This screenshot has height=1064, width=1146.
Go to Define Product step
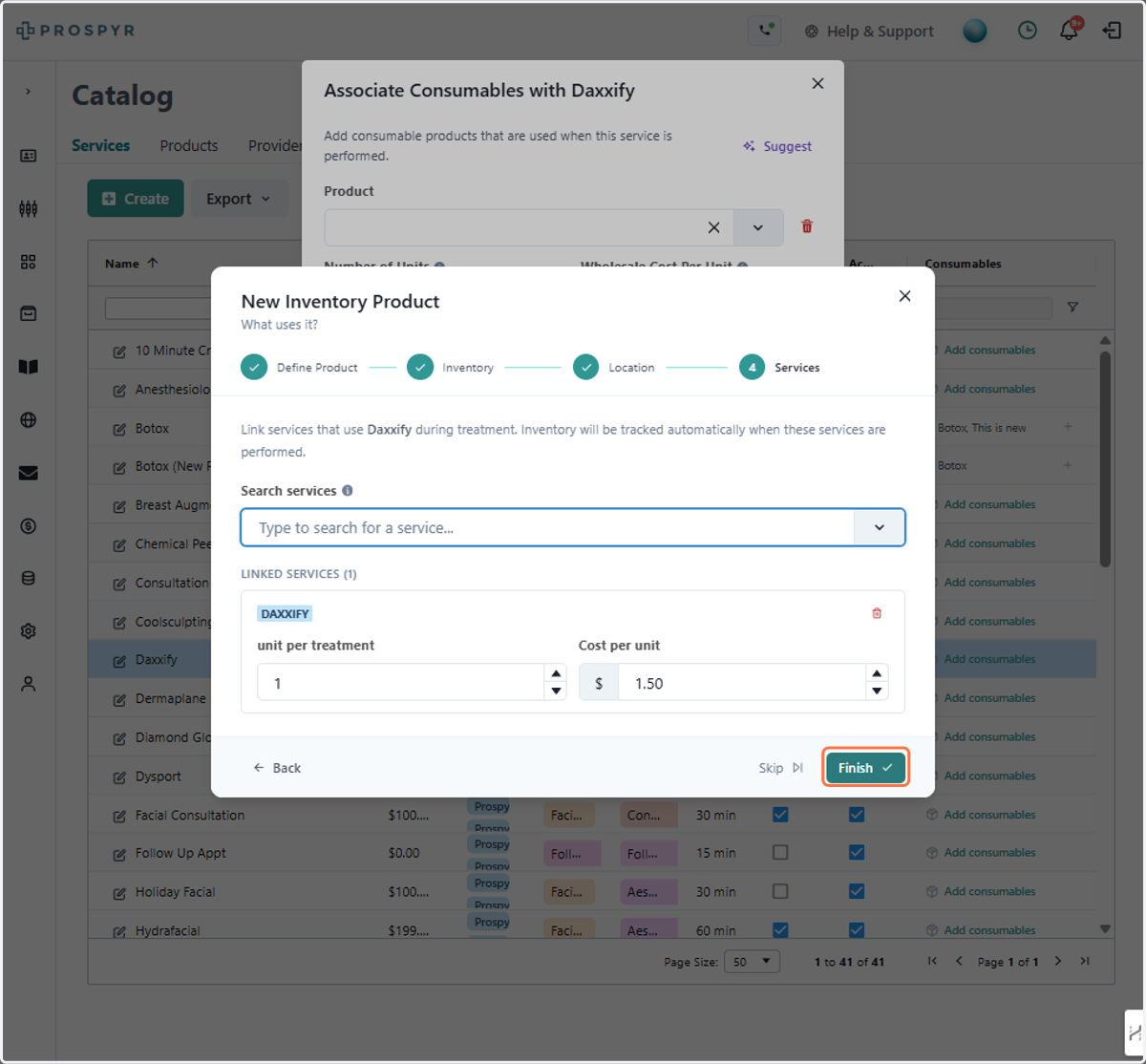coord(299,367)
